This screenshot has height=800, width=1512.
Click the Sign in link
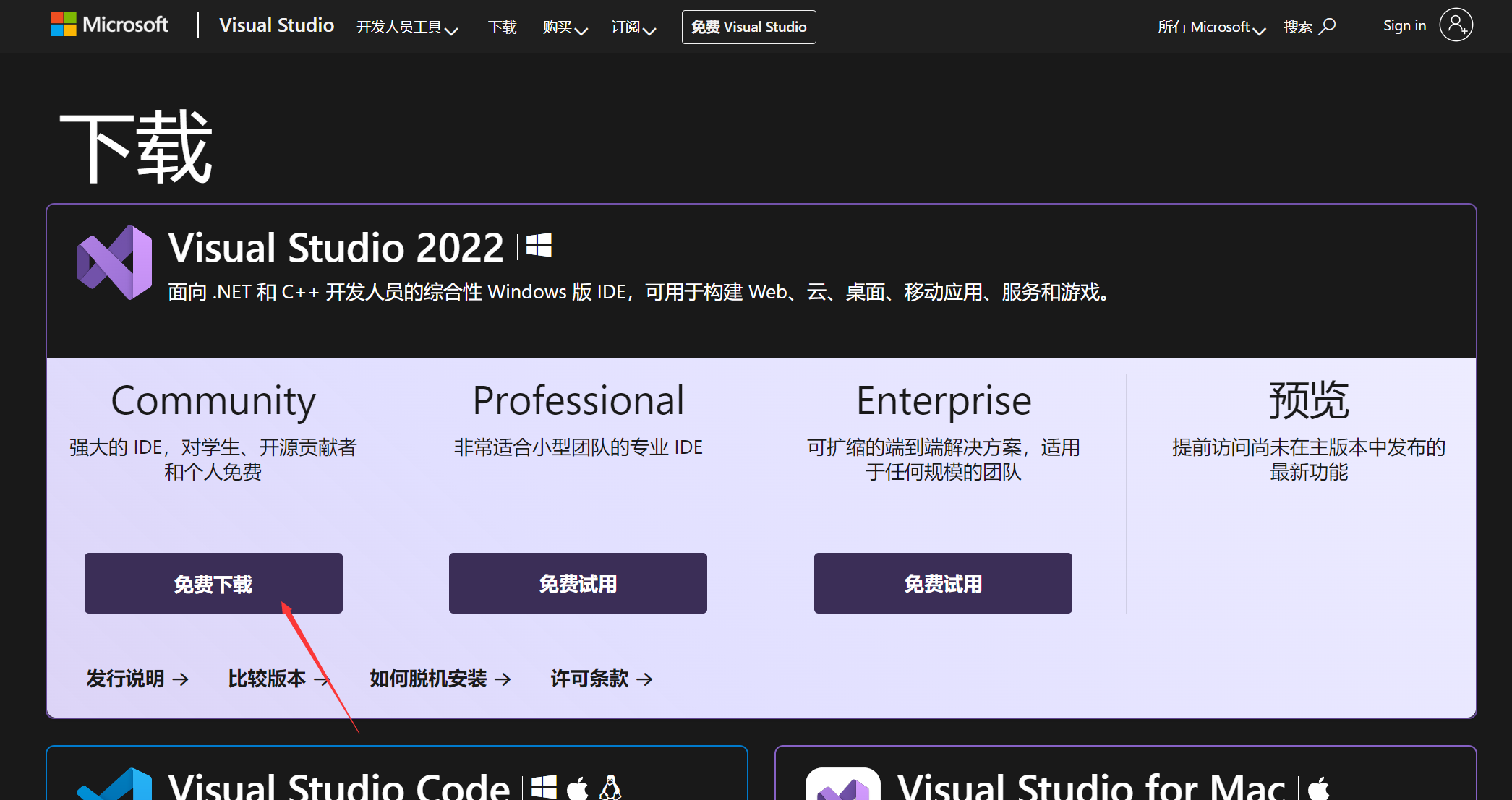(1404, 25)
